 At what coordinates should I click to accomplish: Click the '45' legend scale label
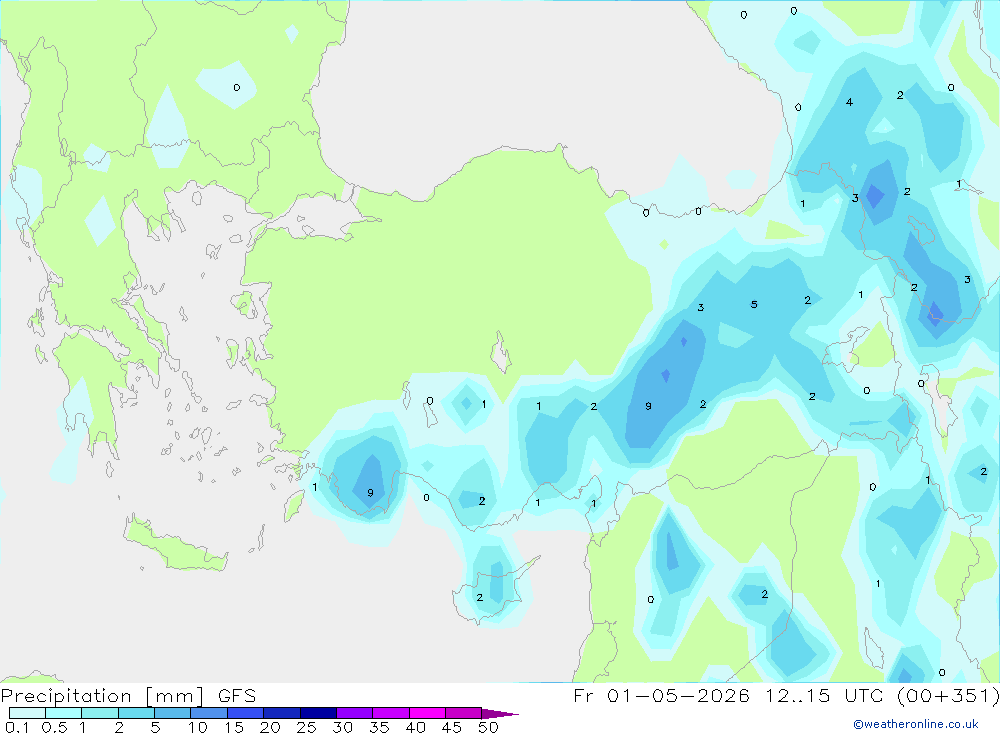[x=452, y=727]
